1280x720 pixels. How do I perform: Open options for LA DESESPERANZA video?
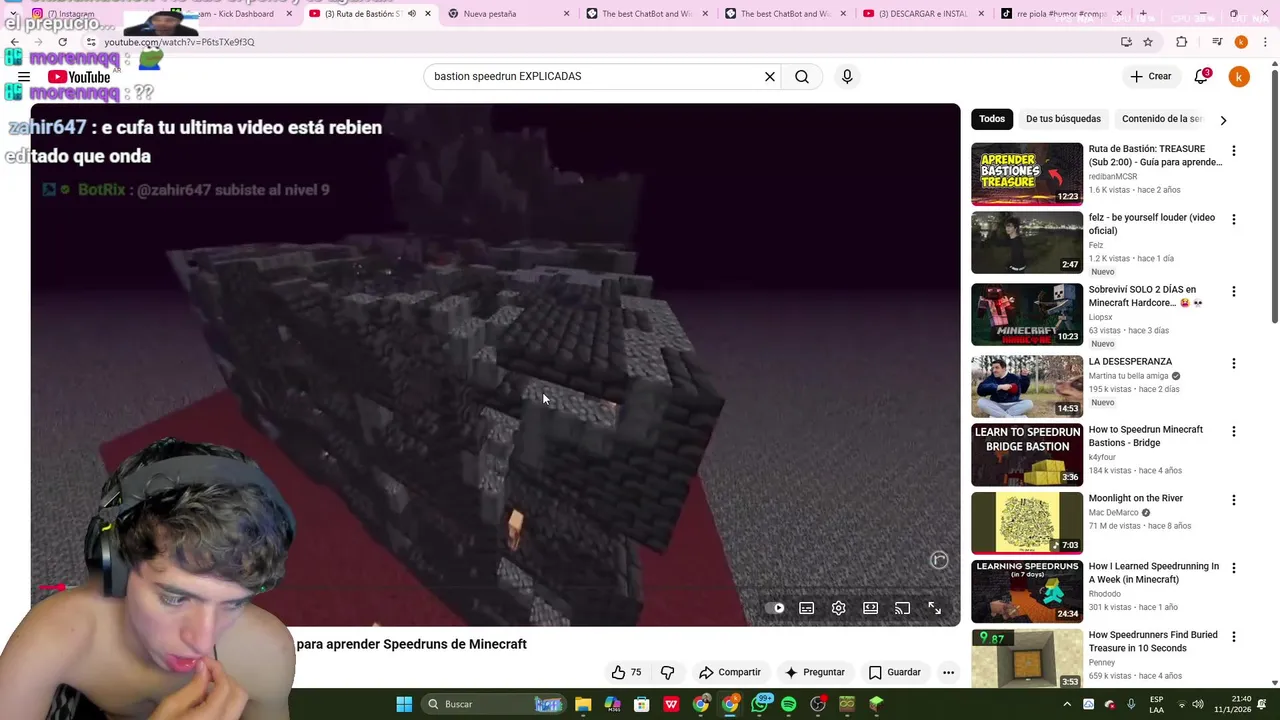(x=1233, y=363)
